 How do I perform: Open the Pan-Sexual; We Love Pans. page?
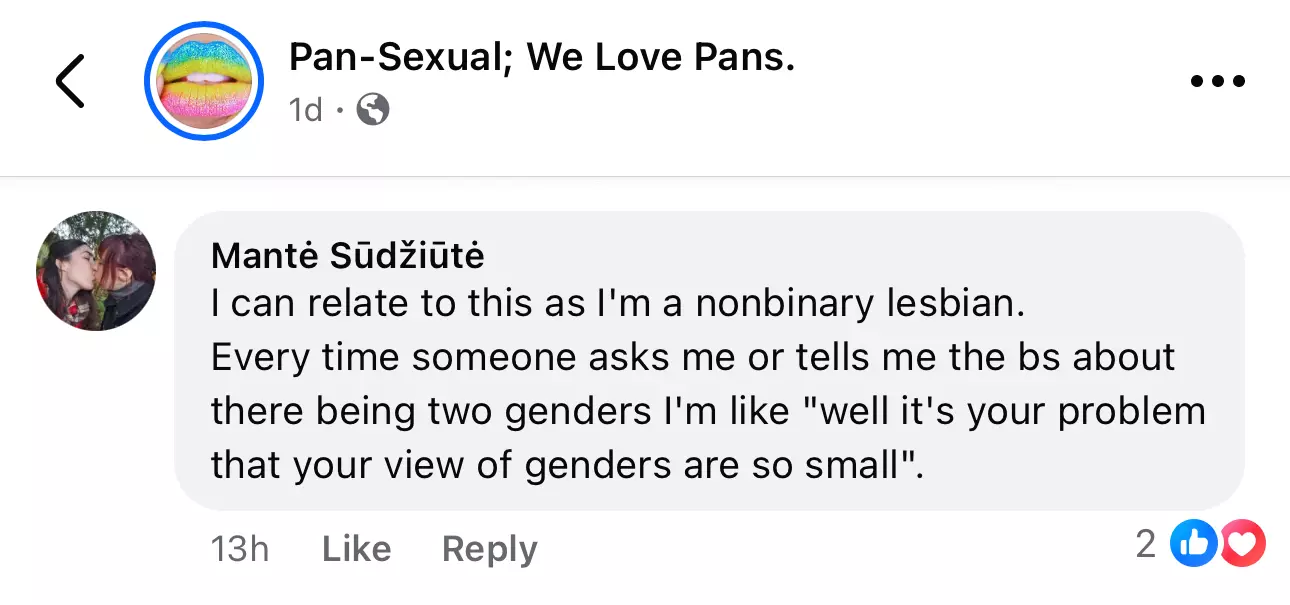[x=540, y=58]
